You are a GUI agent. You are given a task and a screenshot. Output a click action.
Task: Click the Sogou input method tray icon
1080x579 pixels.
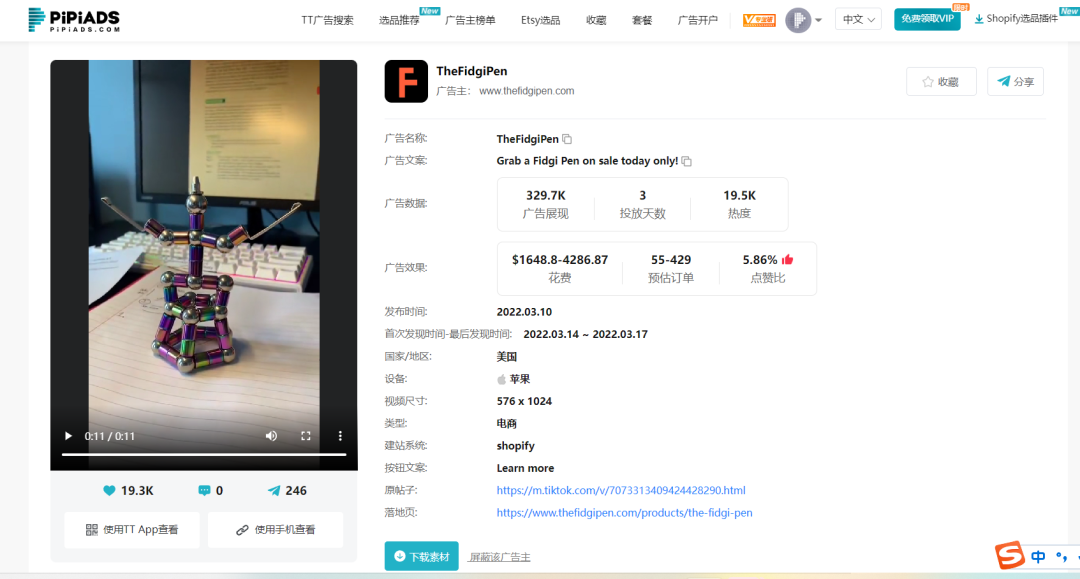[1009, 555]
